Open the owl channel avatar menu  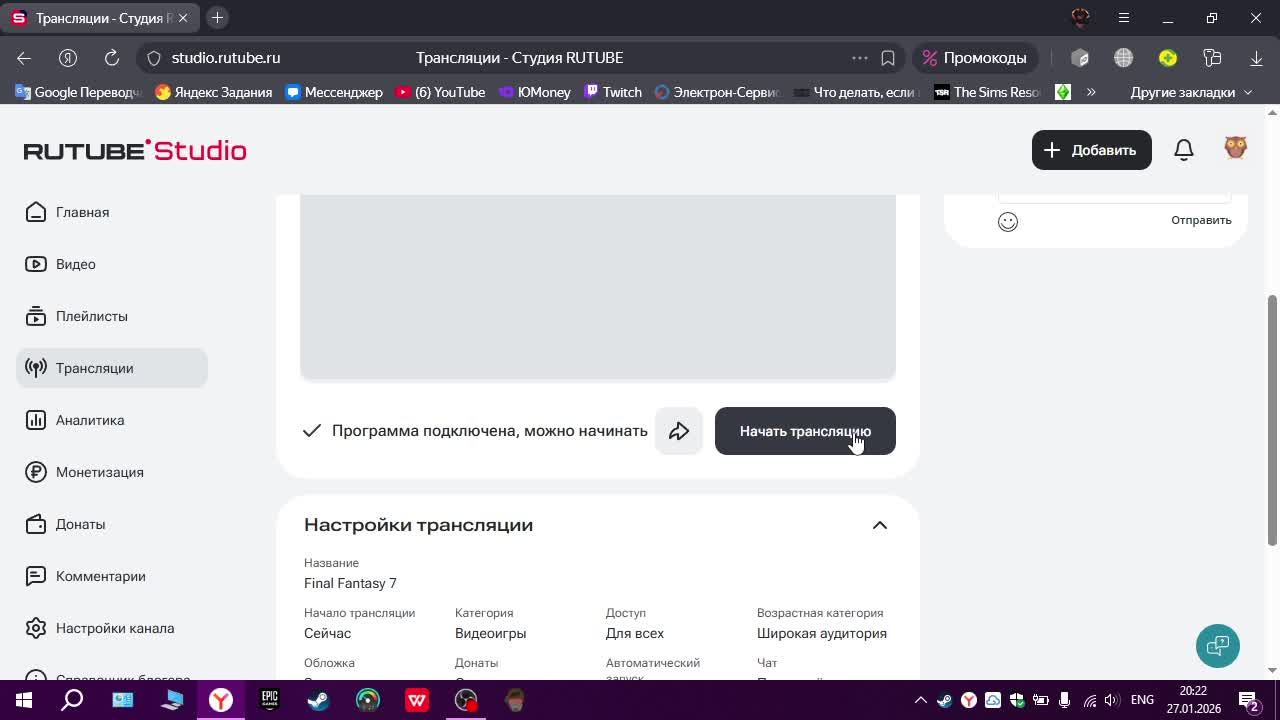pyautogui.click(x=1236, y=149)
